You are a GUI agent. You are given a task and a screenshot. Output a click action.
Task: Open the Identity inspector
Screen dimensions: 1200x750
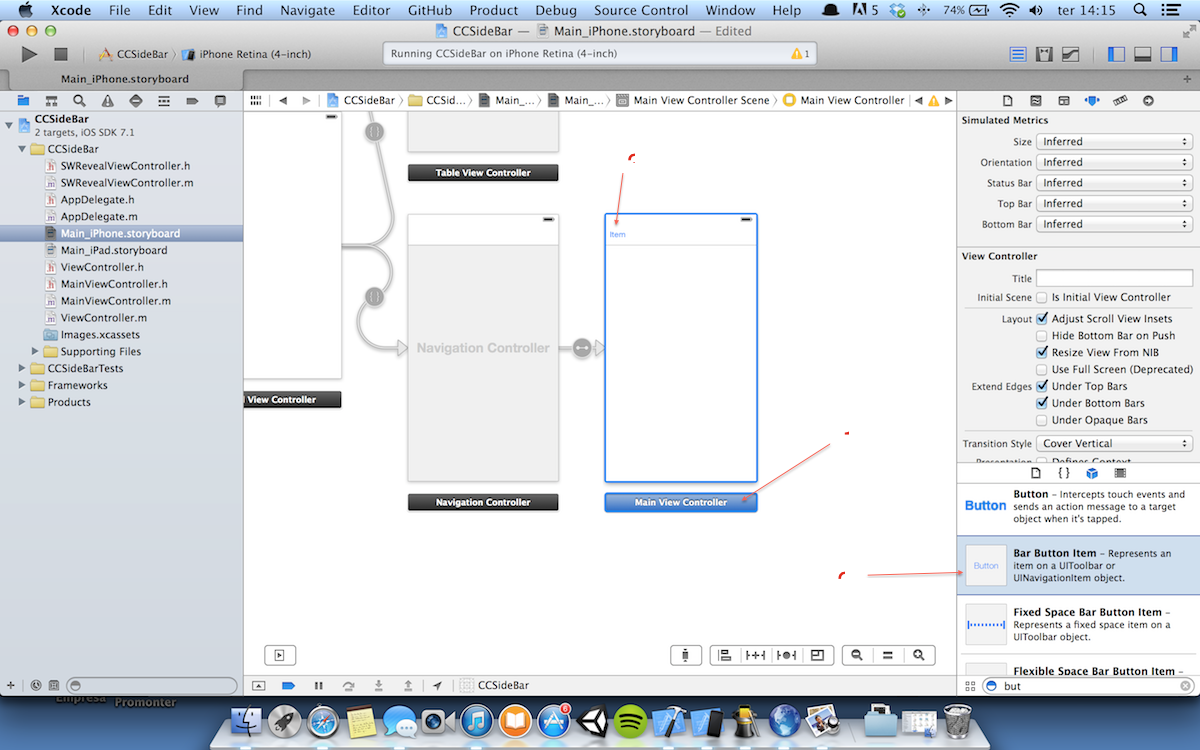tap(1064, 100)
